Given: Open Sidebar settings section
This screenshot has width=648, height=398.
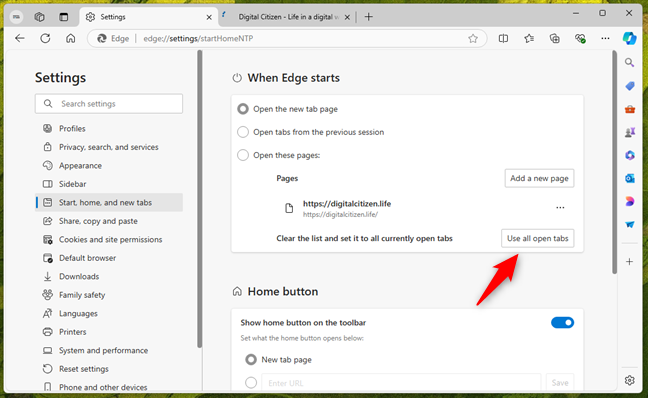Looking at the screenshot, I should pyautogui.click(x=109, y=184).
